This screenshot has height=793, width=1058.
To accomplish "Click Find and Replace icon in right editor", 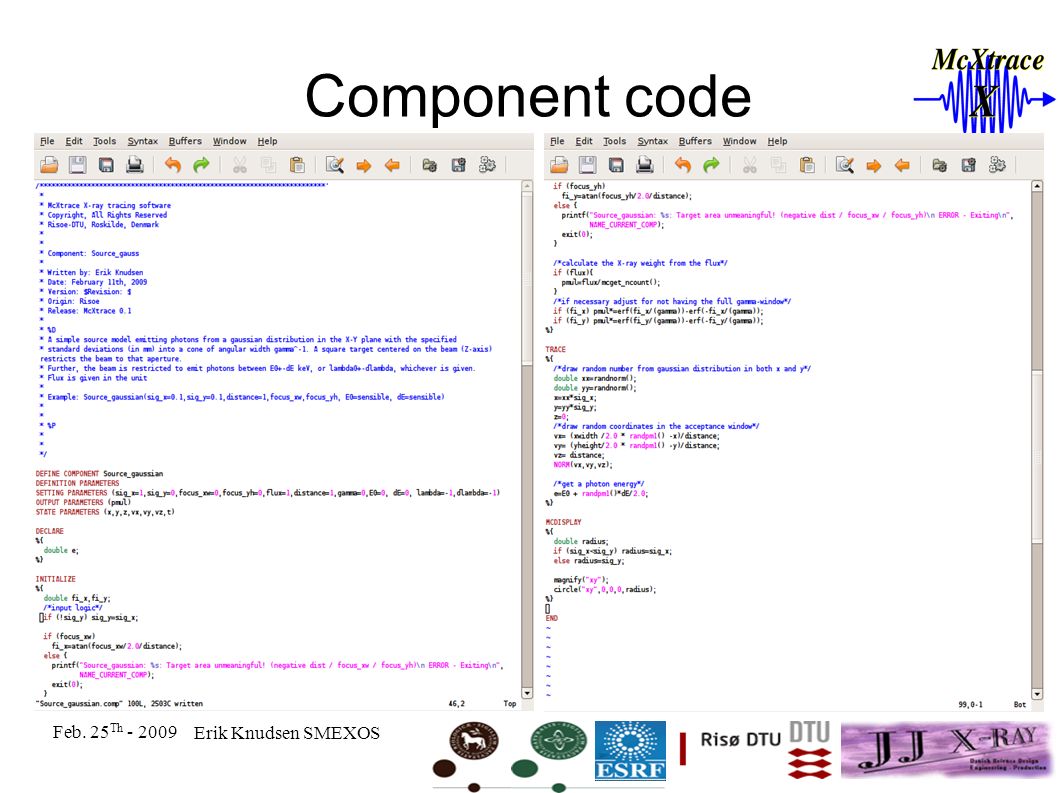I will point(845,165).
